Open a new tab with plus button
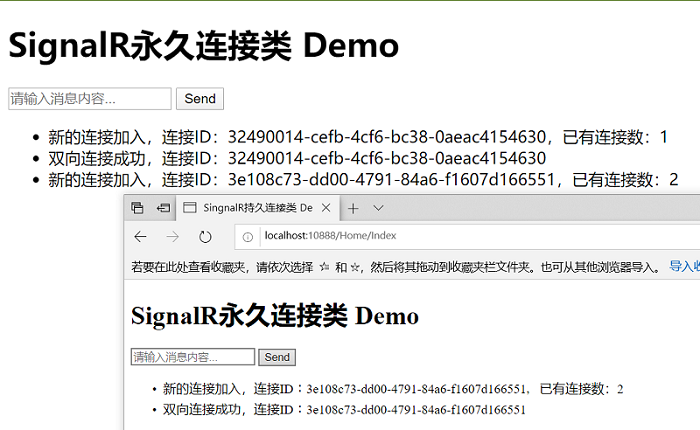 point(353,208)
